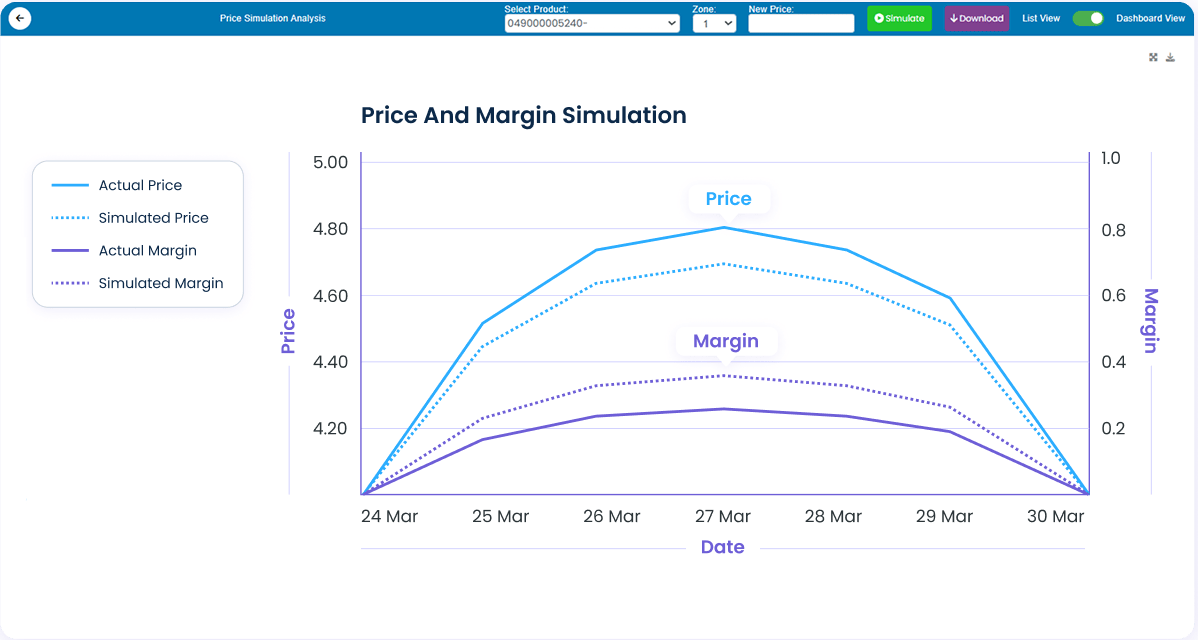Image resolution: width=1198 pixels, height=640 pixels.
Task: Click the Margin annotation badge on chart
Action: coord(727,341)
